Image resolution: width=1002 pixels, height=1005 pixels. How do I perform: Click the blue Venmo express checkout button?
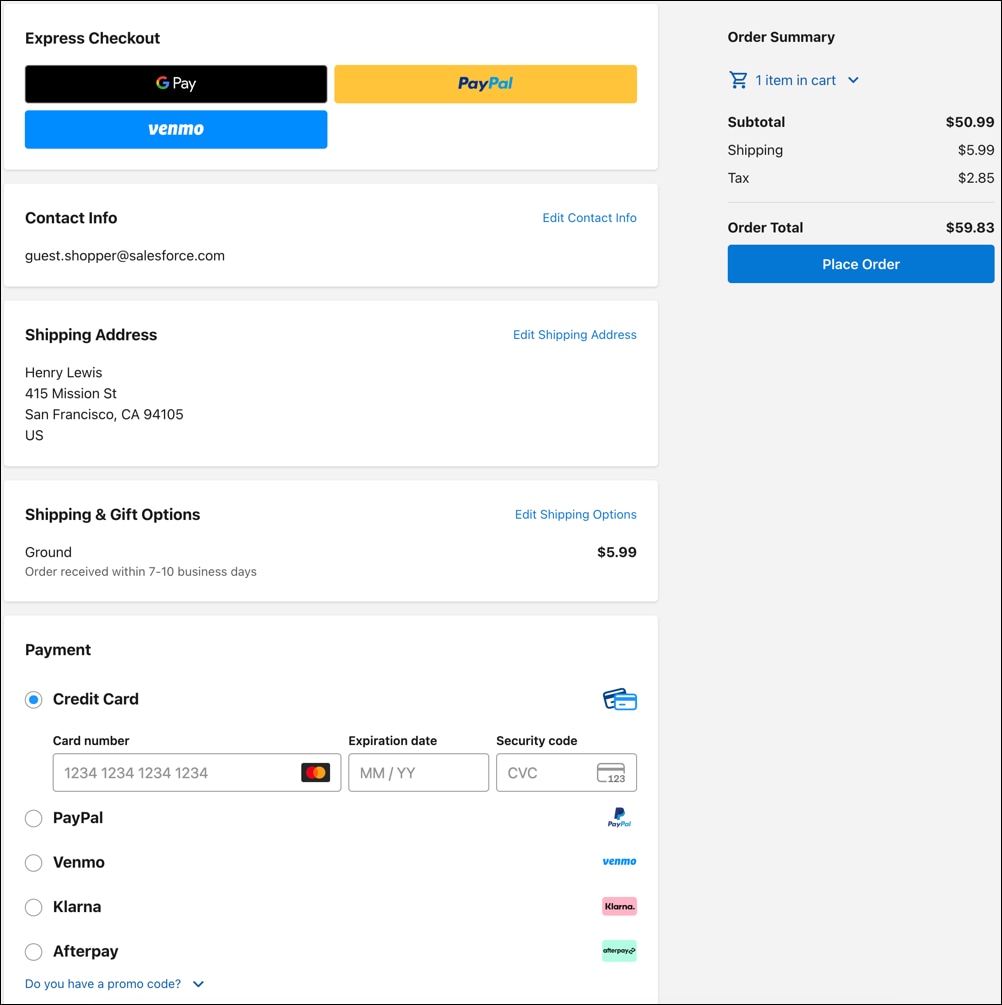click(x=175, y=129)
